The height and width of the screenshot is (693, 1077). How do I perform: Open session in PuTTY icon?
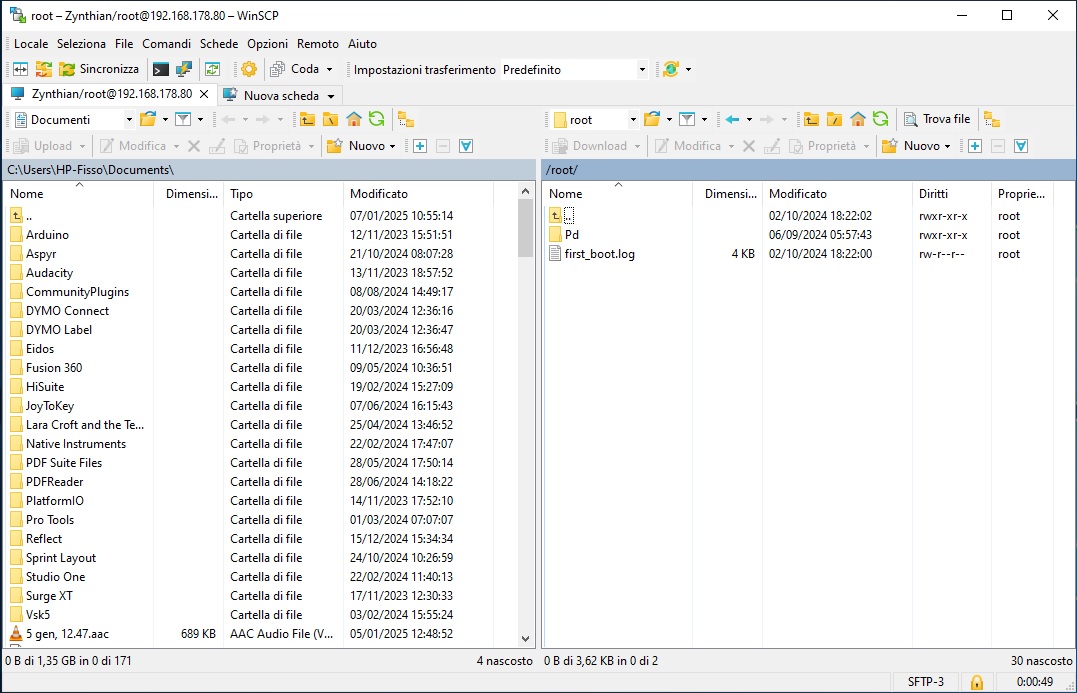point(183,69)
